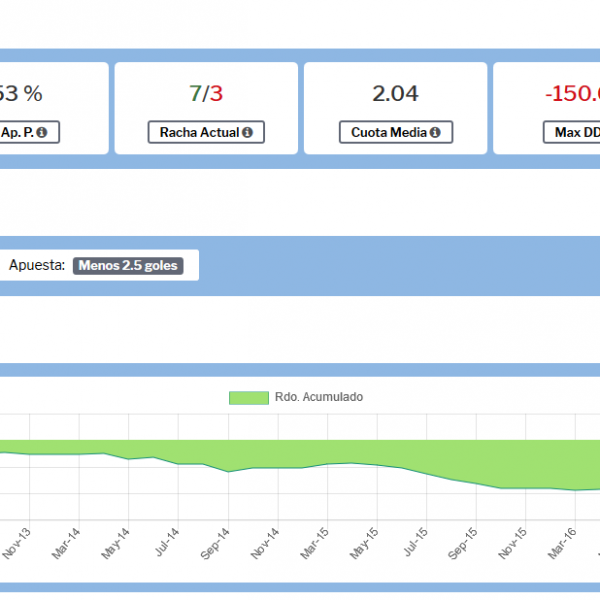This screenshot has height=600, width=600.
Task: Click the Racha Actual button
Action: [206, 132]
